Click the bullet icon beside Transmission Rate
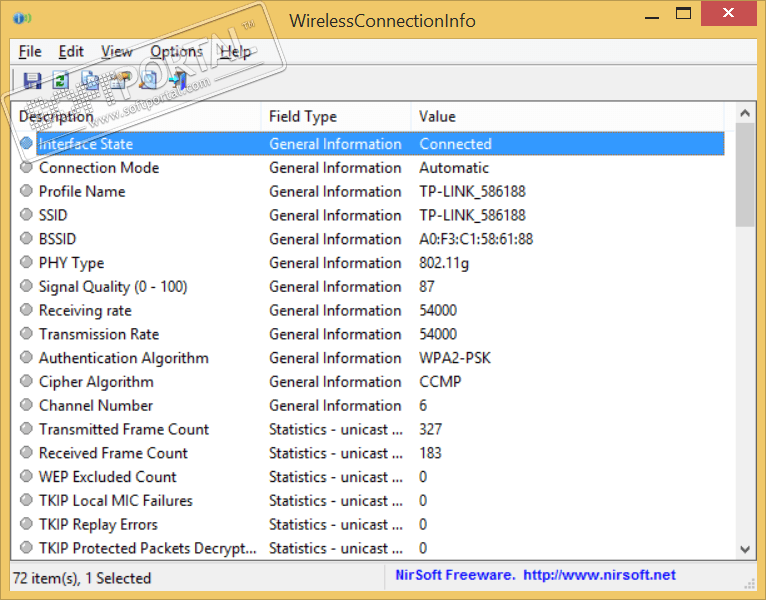The width and height of the screenshot is (766, 600). pos(26,334)
